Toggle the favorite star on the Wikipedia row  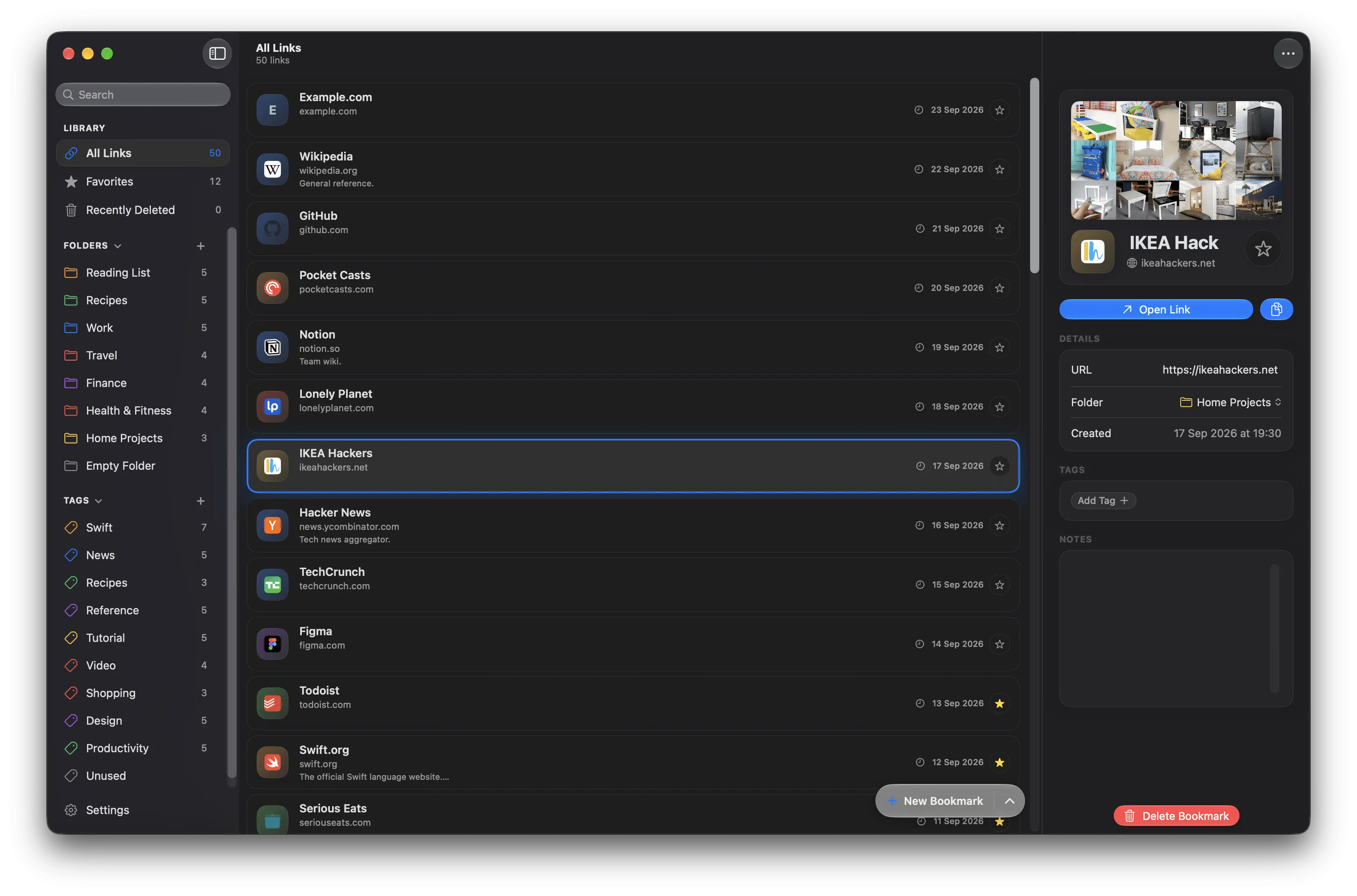click(x=999, y=169)
